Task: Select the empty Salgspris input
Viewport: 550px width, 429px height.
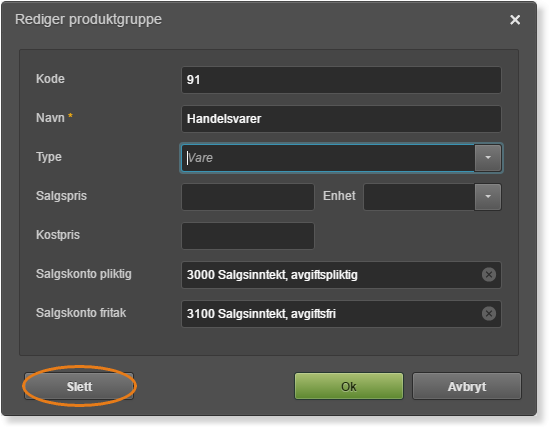Action: 248,196
